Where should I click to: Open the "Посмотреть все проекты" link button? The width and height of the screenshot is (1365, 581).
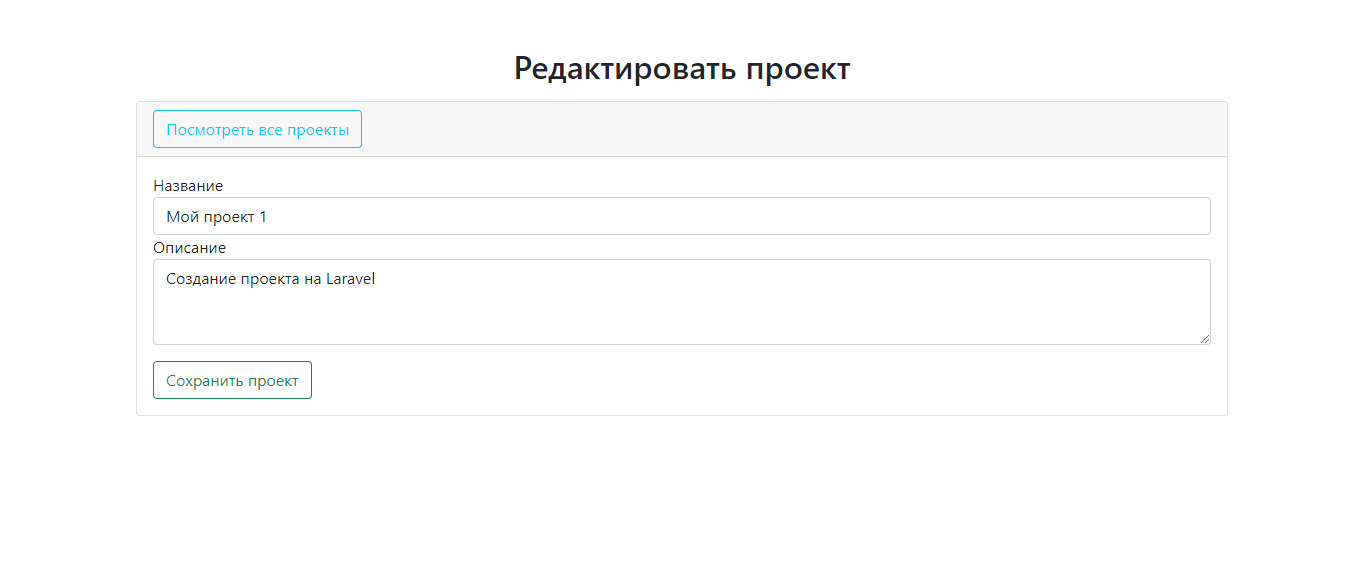257,129
